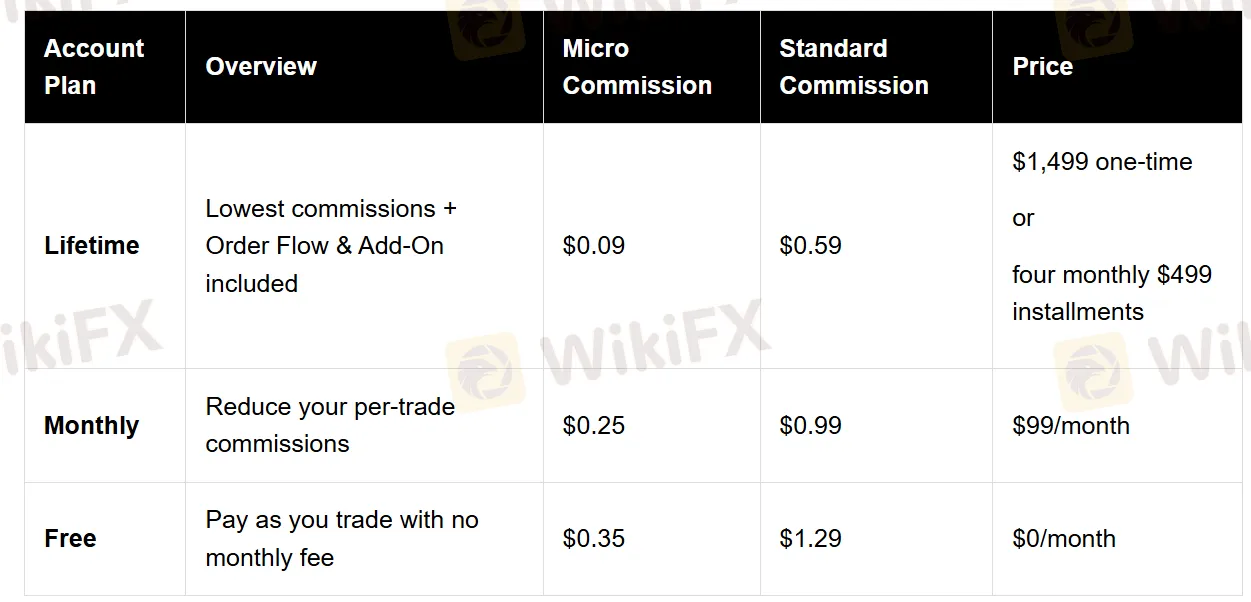Click the Lifetime plan name
Image resolution: width=1251 pixels, height=602 pixels.
coord(92,246)
